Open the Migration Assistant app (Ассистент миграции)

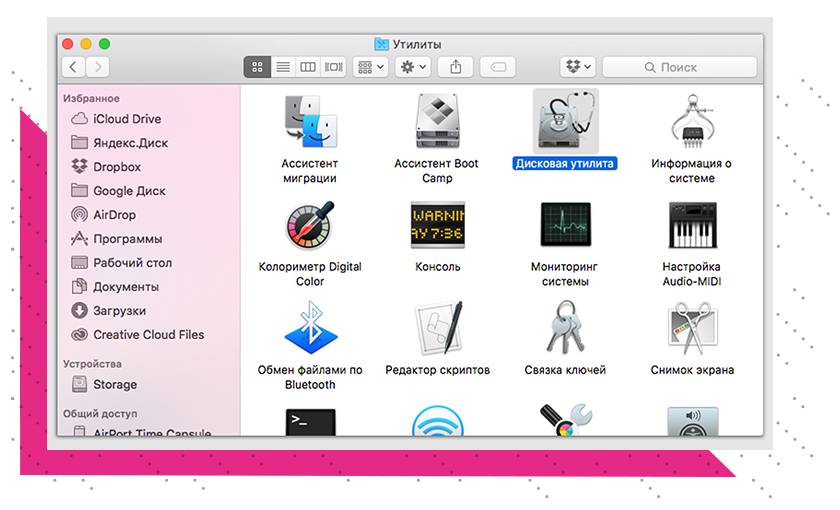tap(310, 122)
